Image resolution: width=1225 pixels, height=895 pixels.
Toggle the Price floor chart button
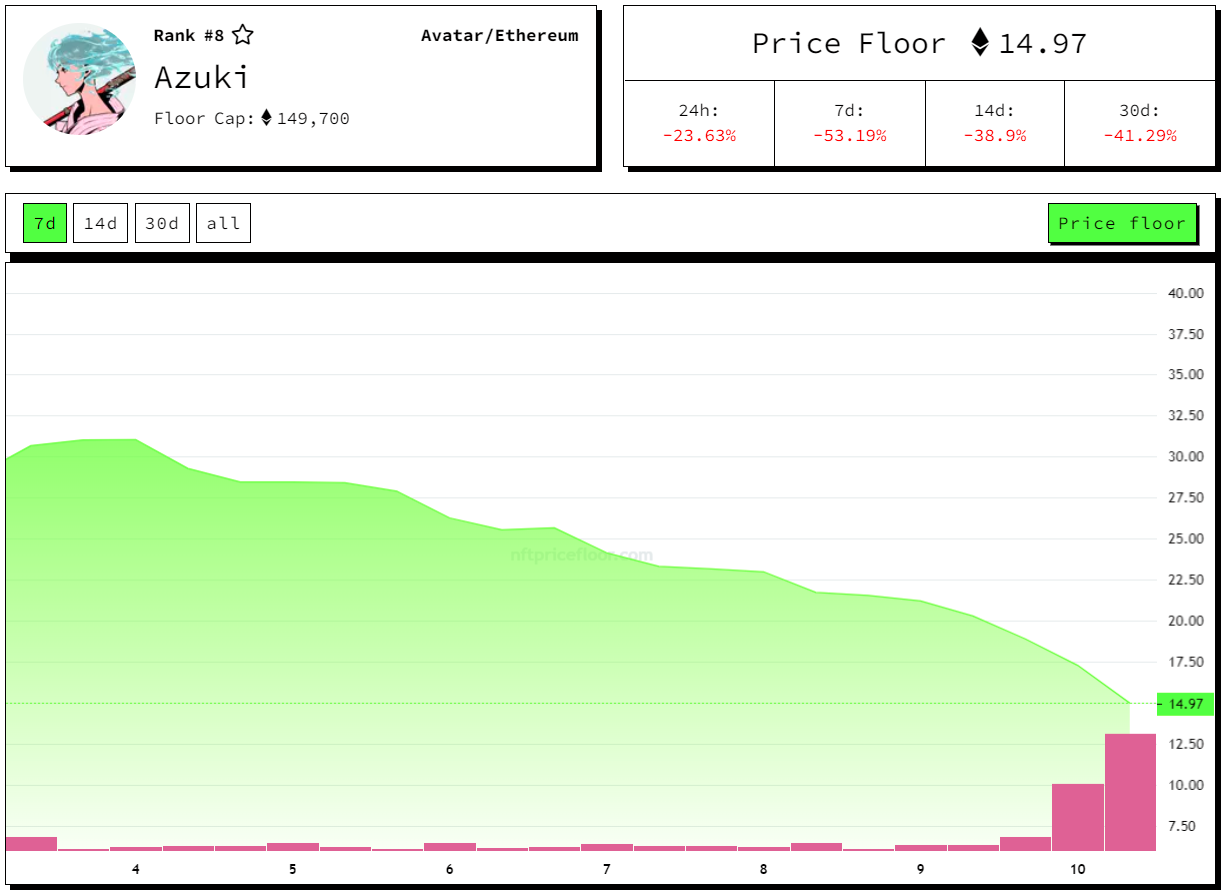coord(1122,223)
